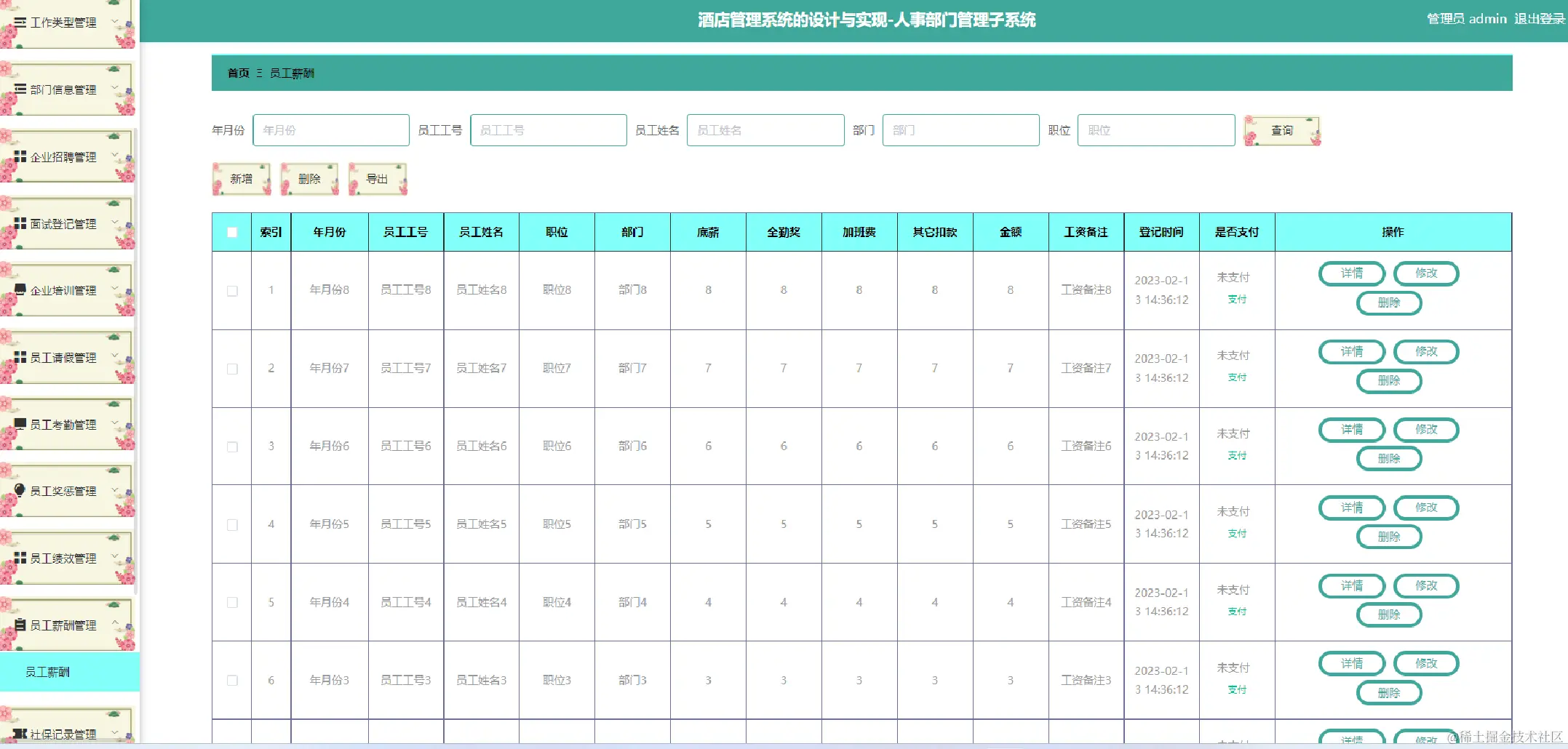Click 支付 link in the 年月份8 row

1237,300
